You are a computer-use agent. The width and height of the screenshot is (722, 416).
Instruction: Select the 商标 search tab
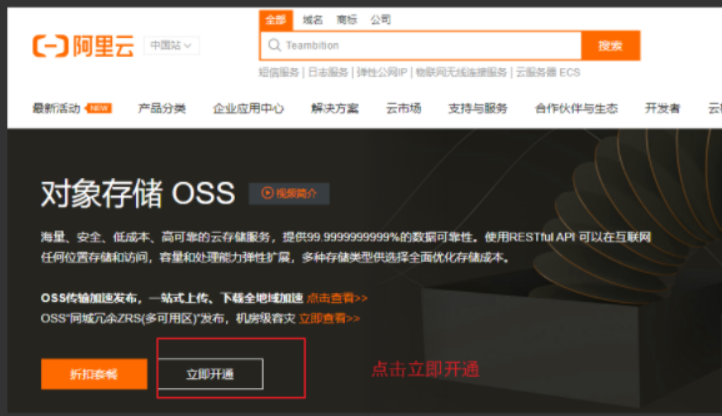click(x=347, y=20)
